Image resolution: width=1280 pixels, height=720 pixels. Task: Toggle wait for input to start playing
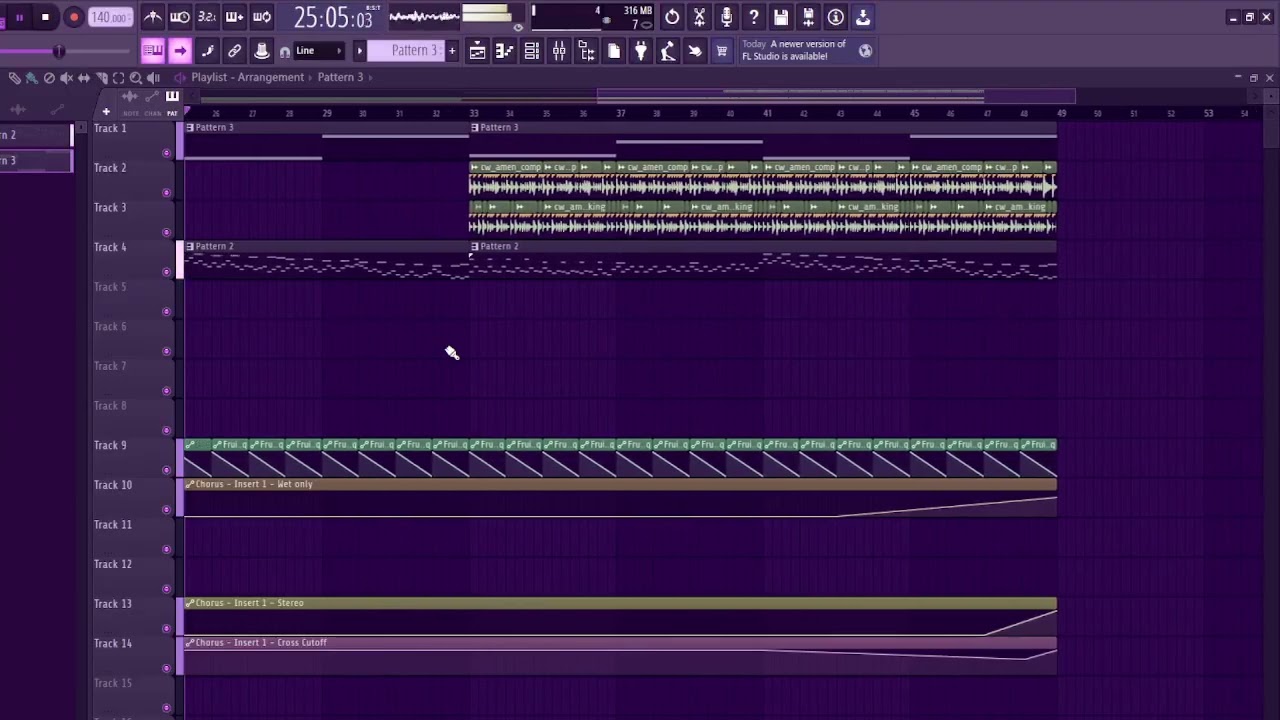(x=180, y=17)
